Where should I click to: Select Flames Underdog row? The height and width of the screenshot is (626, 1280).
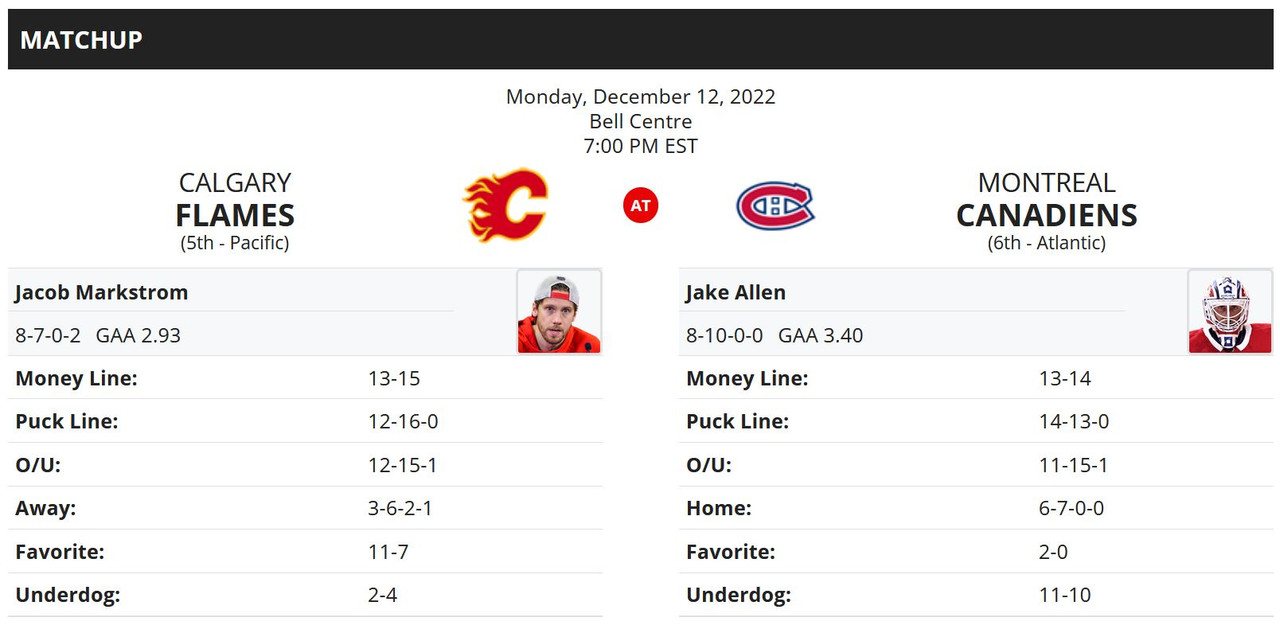tap(305, 595)
